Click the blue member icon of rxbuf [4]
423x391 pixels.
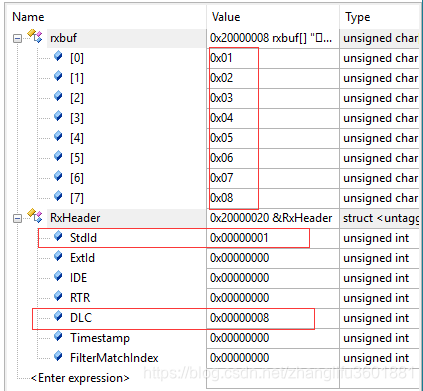click(x=58, y=136)
